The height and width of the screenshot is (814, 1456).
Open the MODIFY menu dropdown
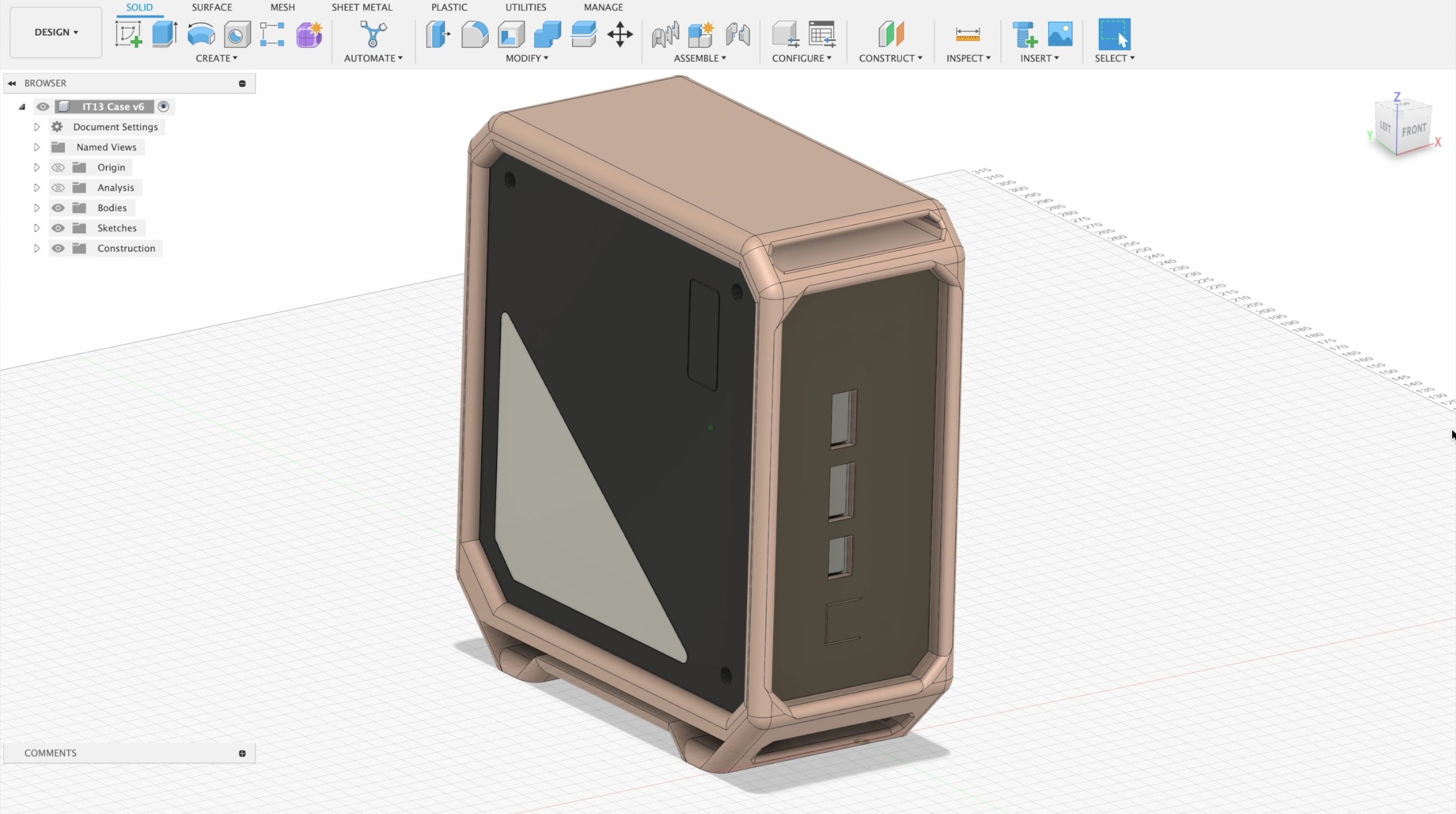click(x=527, y=58)
